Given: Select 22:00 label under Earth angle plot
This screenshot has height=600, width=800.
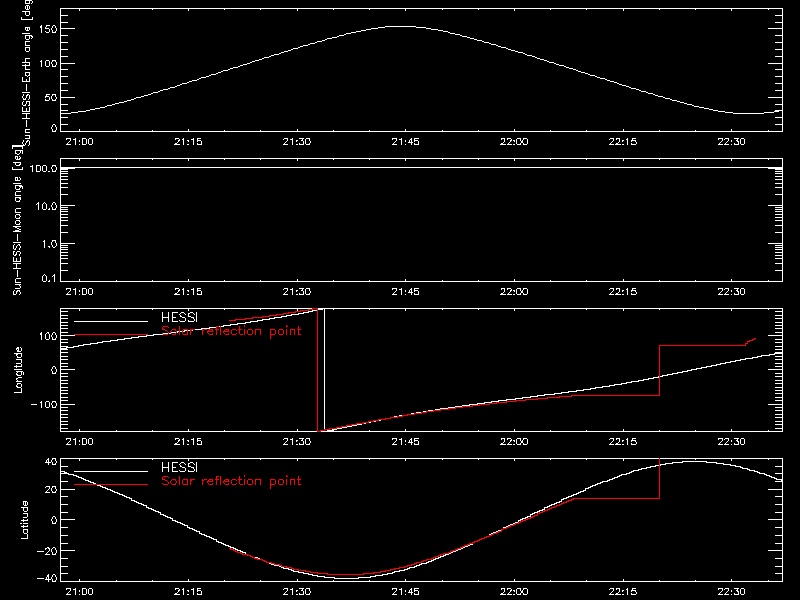Looking at the screenshot, I should pos(514,142).
